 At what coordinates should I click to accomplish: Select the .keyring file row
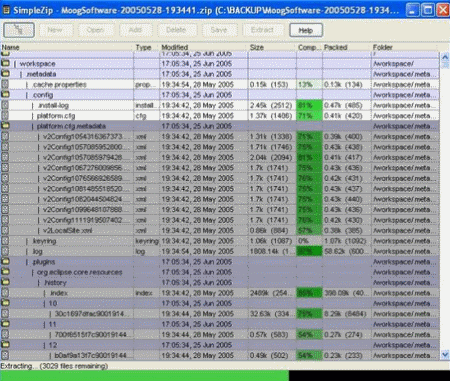point(219,241)
